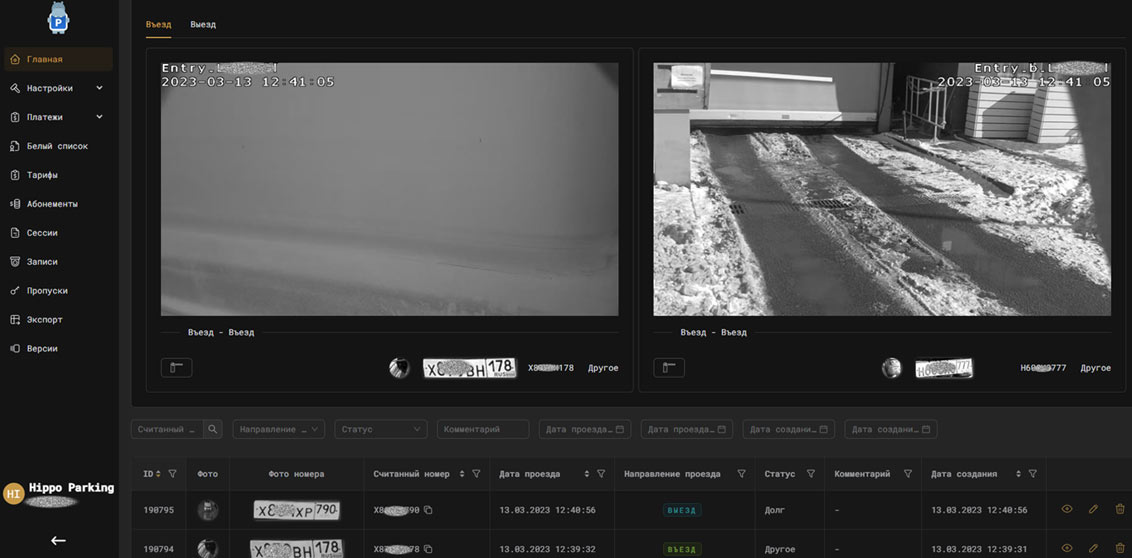
Task: Click the search magnifier next to the plate filter
Action: click(x=212, y=429)
